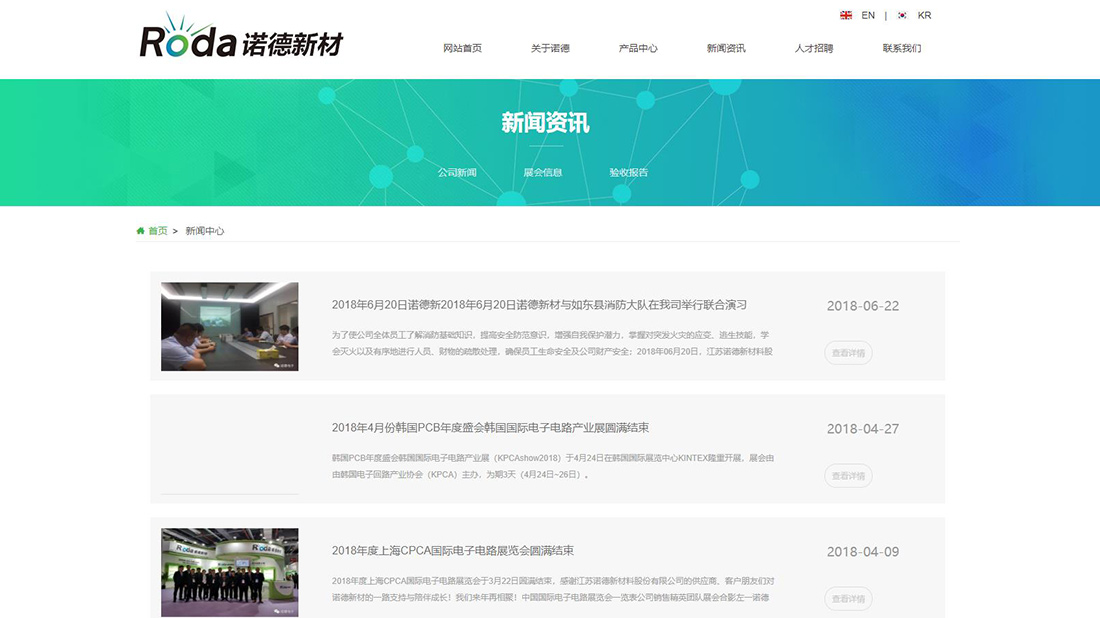Click the 首页 breadcrumb link

tap(157, 230)
